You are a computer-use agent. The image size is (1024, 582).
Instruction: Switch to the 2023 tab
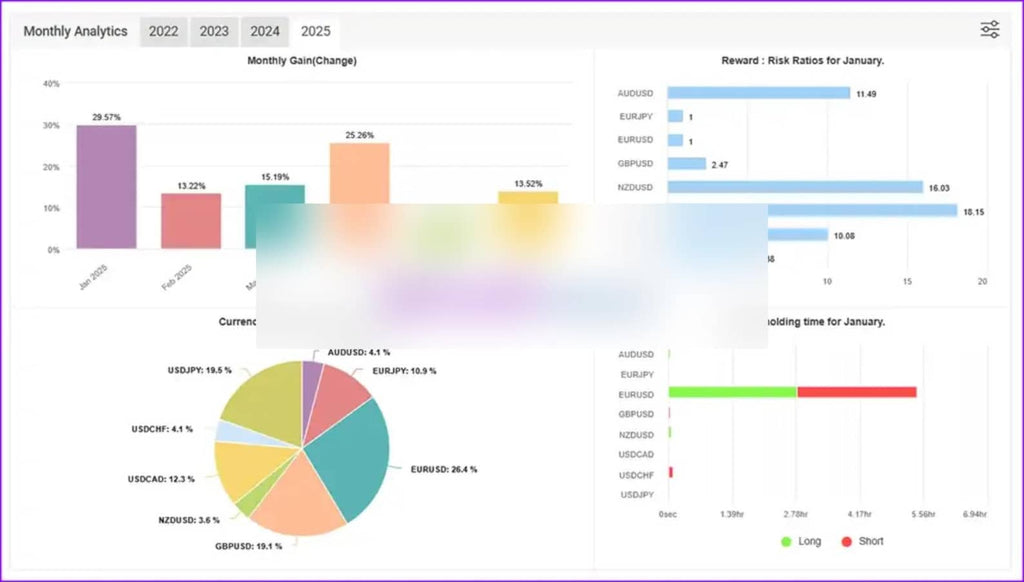click(214, 31)
